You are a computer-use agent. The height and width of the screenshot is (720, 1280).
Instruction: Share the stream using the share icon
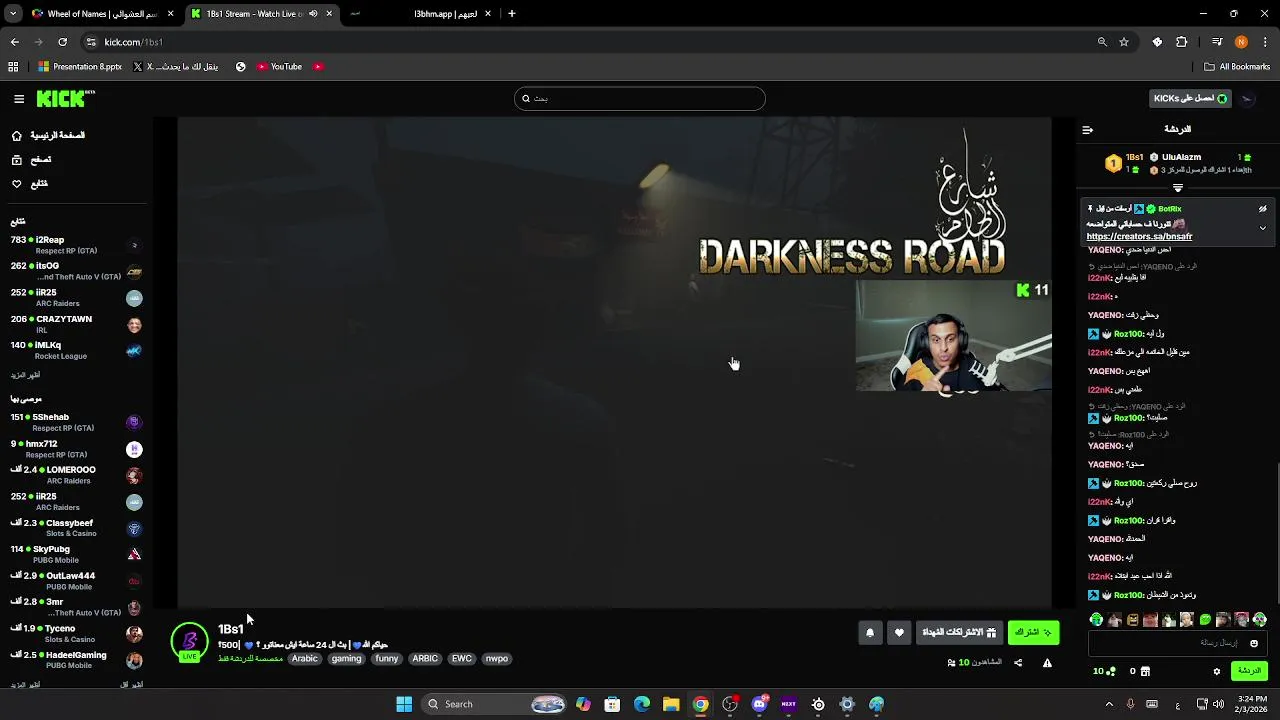pos(1018,662)
